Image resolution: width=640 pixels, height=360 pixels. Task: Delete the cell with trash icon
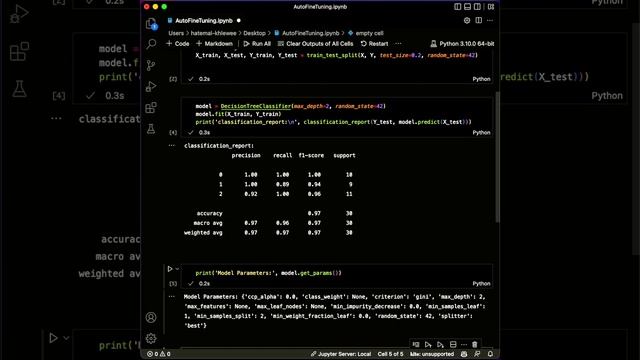(475, 344)
